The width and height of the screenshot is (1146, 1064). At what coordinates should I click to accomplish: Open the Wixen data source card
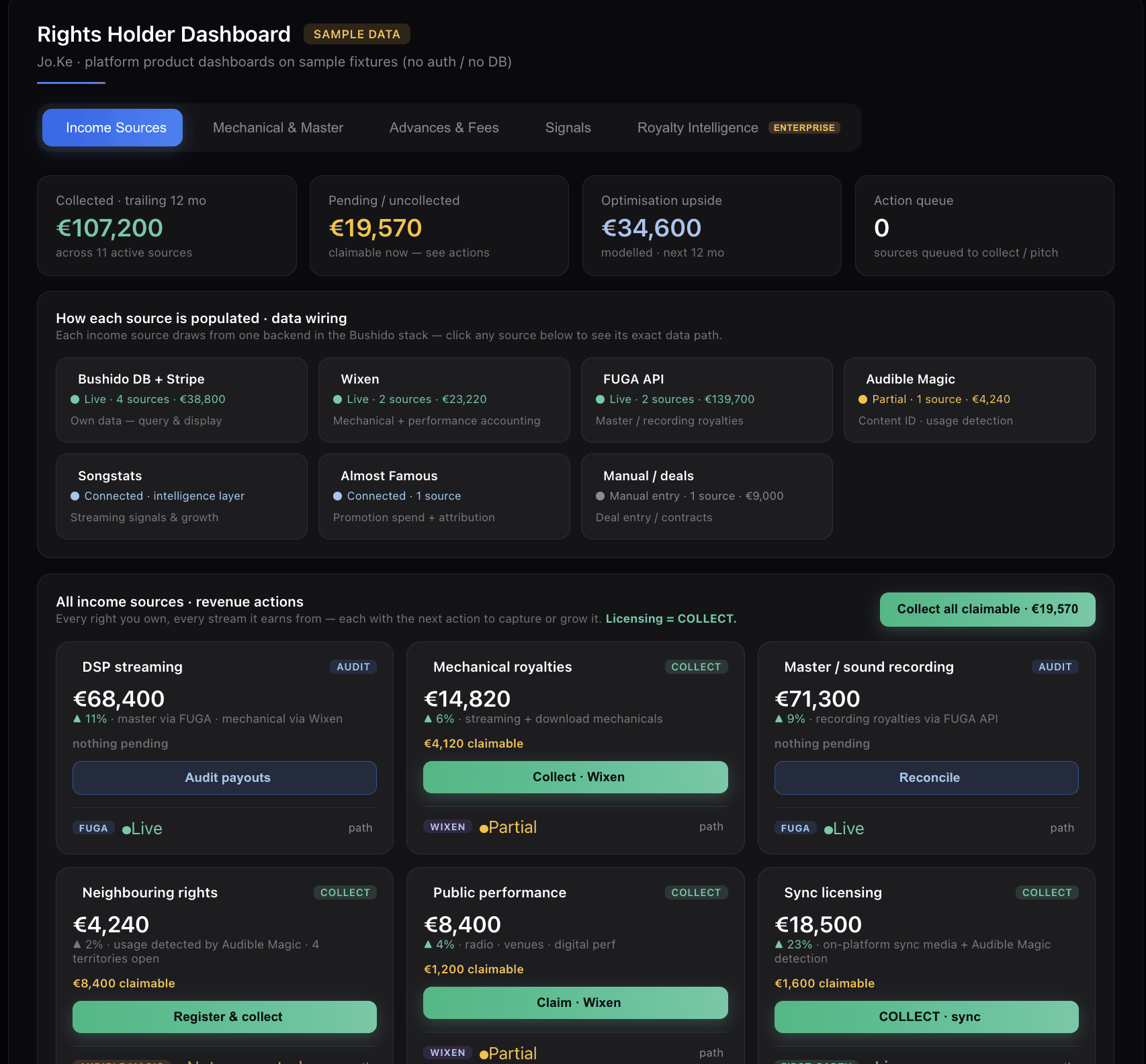(444, 400)
